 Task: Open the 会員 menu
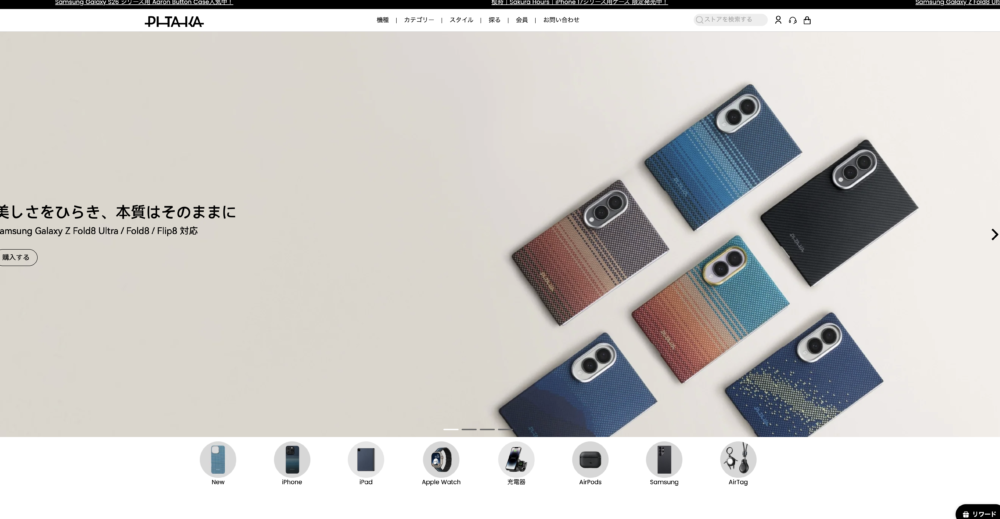pos(522,20)
